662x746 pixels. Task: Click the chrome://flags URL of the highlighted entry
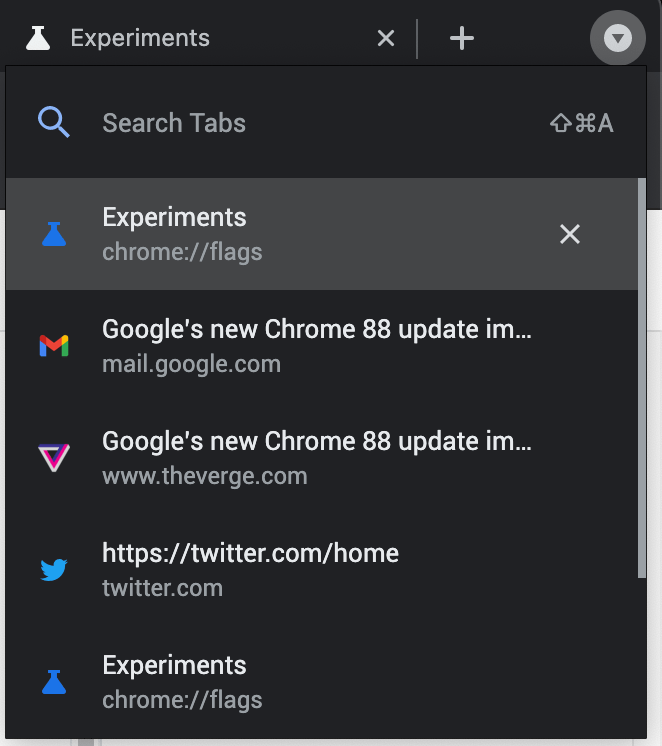click(x=182, y=251)
